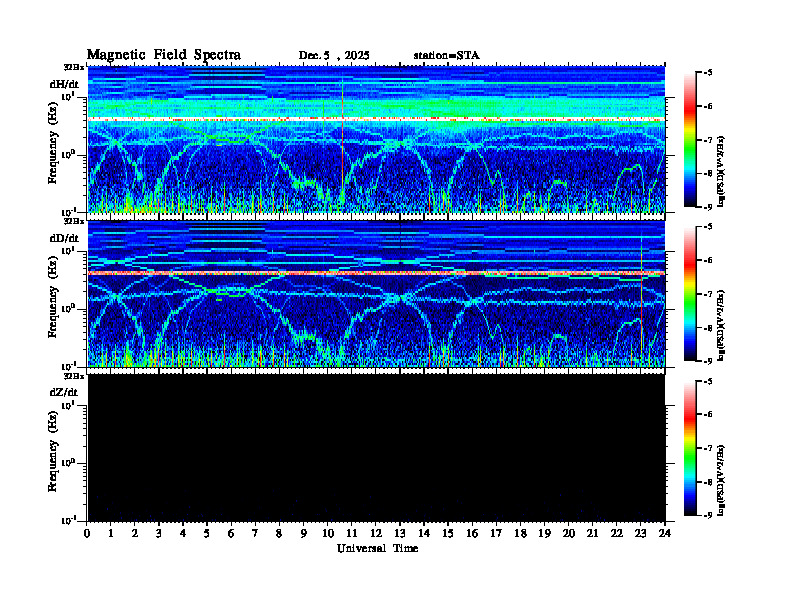
Task: Click hour 11 on the time axis
Action: pyautogui.click(x=352, y=534)
